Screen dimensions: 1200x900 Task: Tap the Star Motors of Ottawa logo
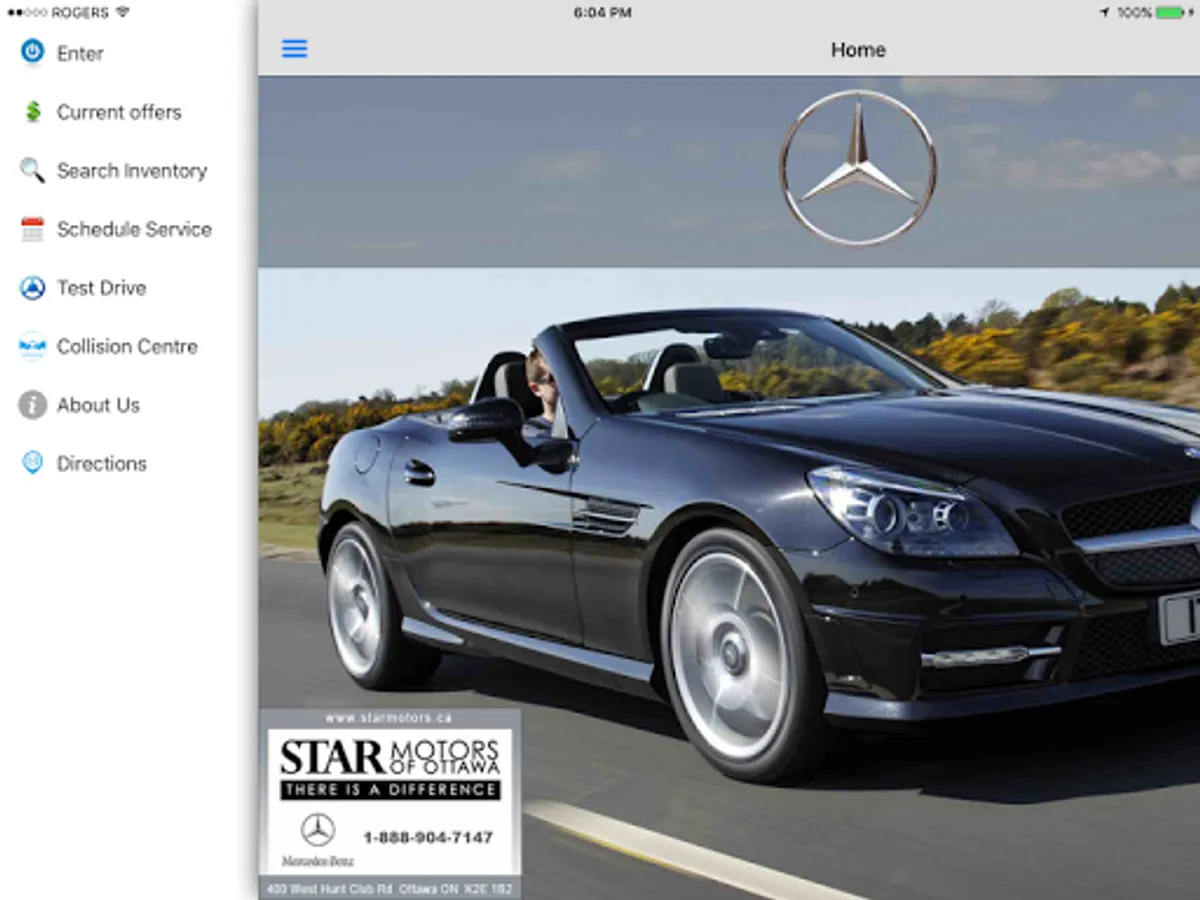tap(390, 757)
